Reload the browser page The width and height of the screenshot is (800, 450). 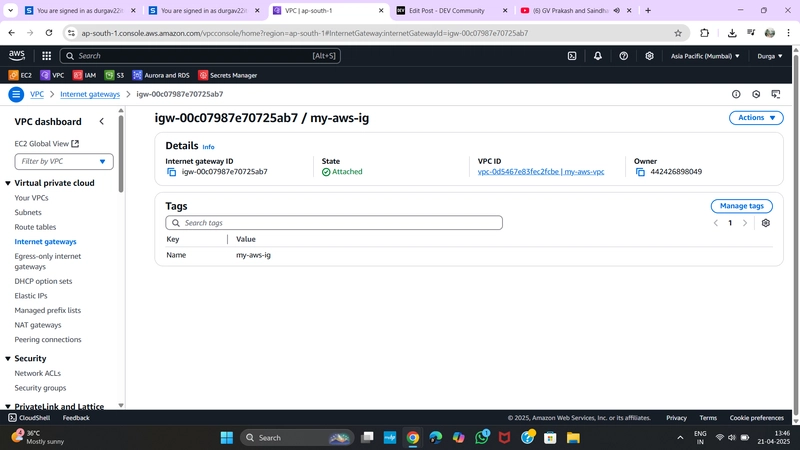coord(48,33)
